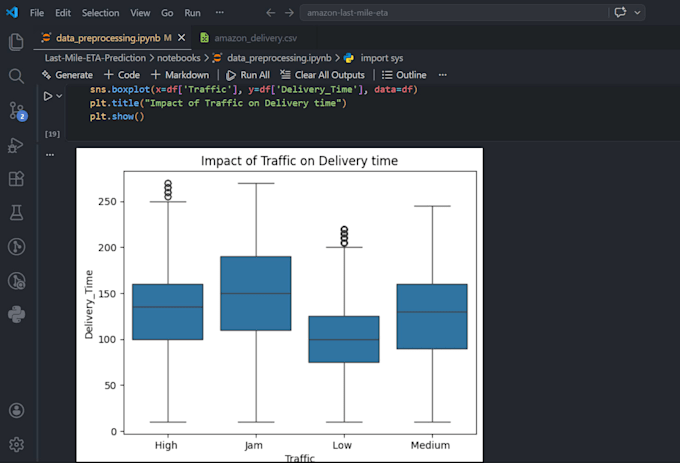Open the Explorer view in activity bar
The image size is (680, 463).
(16, 42)
